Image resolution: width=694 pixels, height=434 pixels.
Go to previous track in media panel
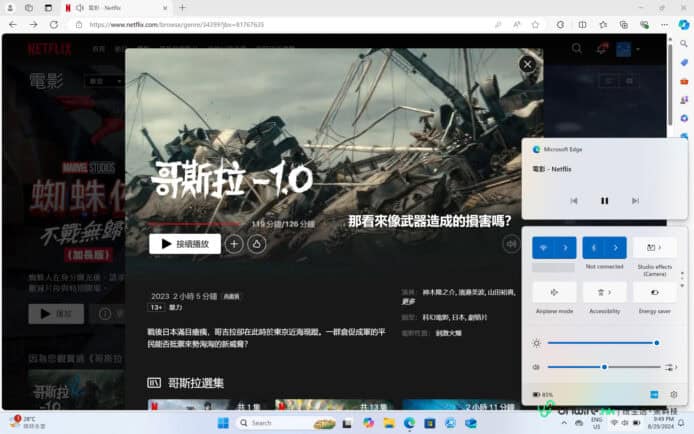[x=573, y=201]
